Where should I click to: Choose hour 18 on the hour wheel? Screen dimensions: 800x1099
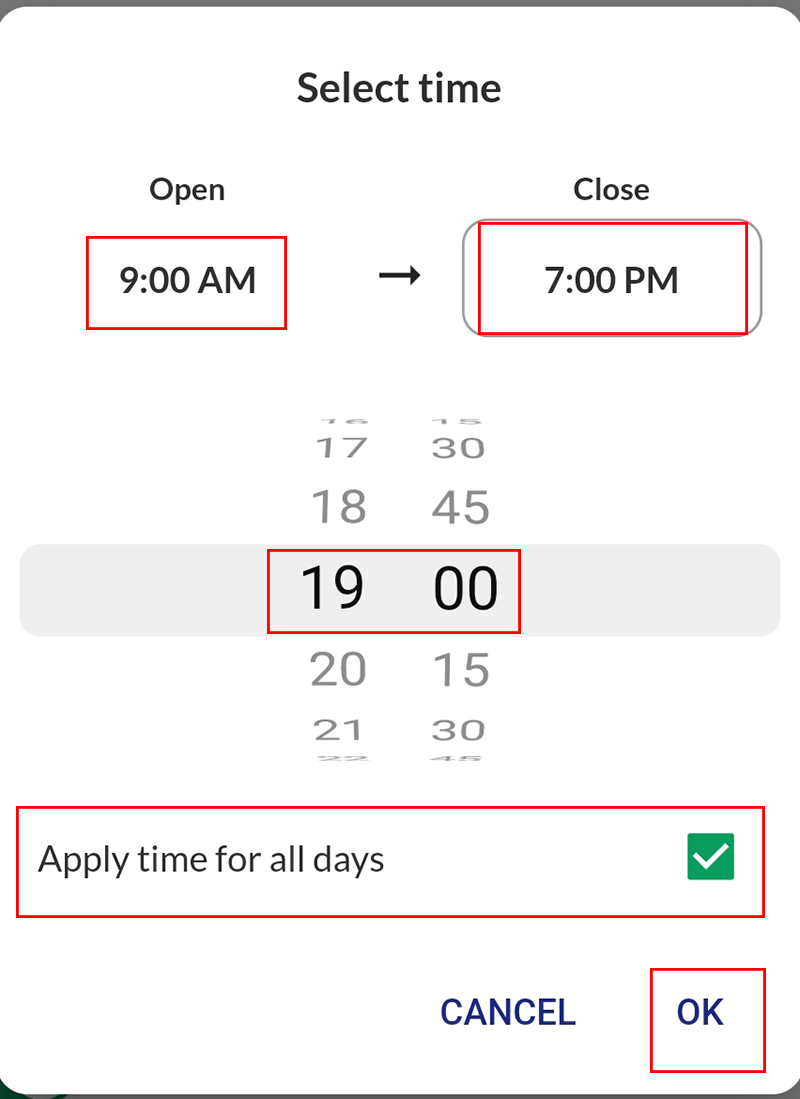point(340,506)
